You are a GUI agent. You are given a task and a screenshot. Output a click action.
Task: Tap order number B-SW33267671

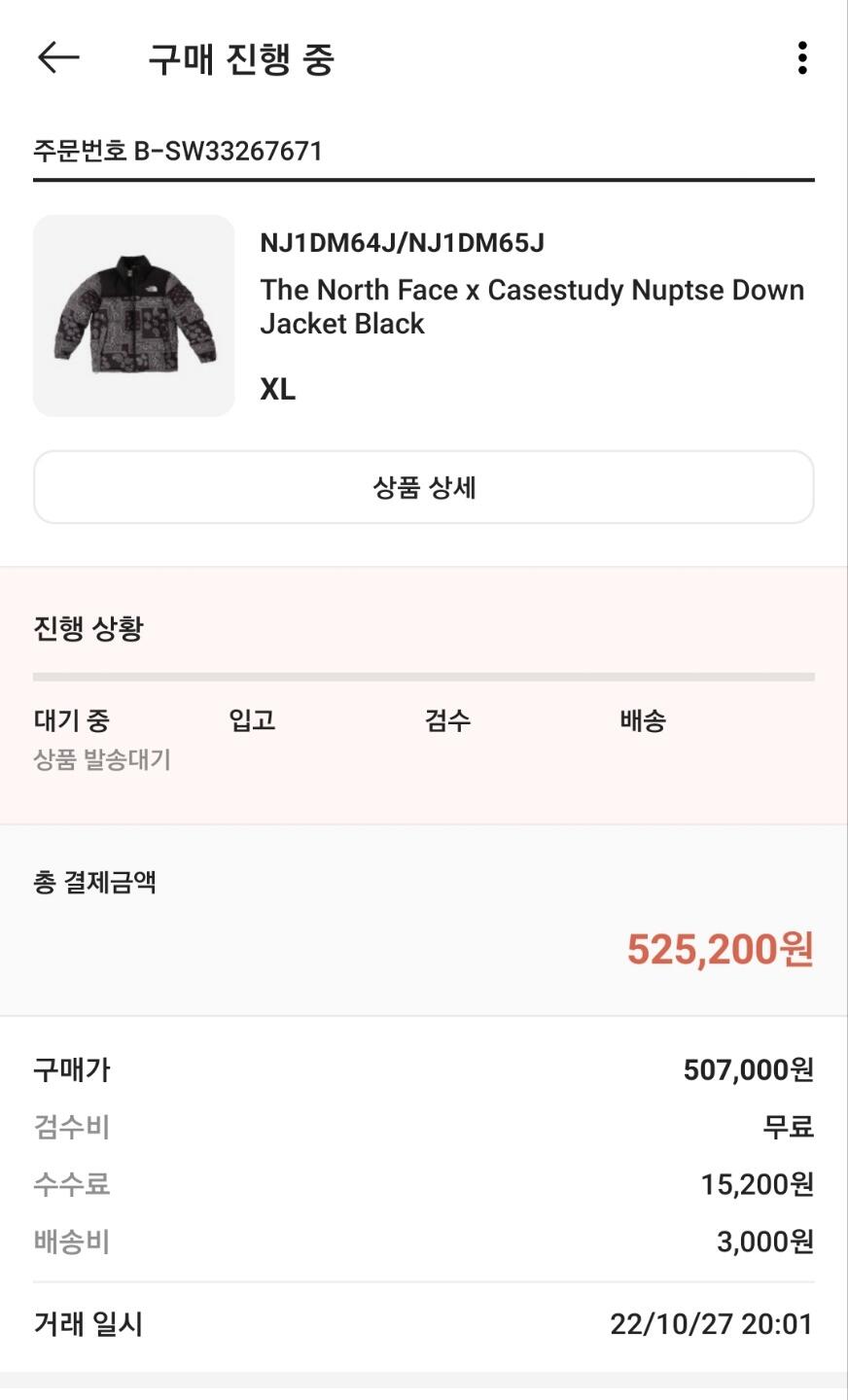tap(178, 151)
